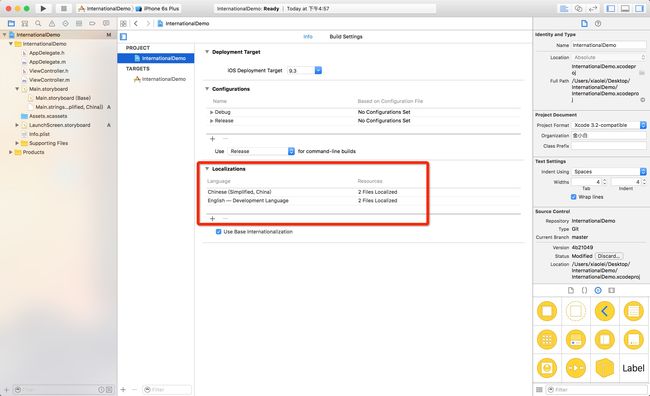The height and width of the screenshot is (396, 650).
Task: Go forward in editor history
Action: [x=148, y=24]
